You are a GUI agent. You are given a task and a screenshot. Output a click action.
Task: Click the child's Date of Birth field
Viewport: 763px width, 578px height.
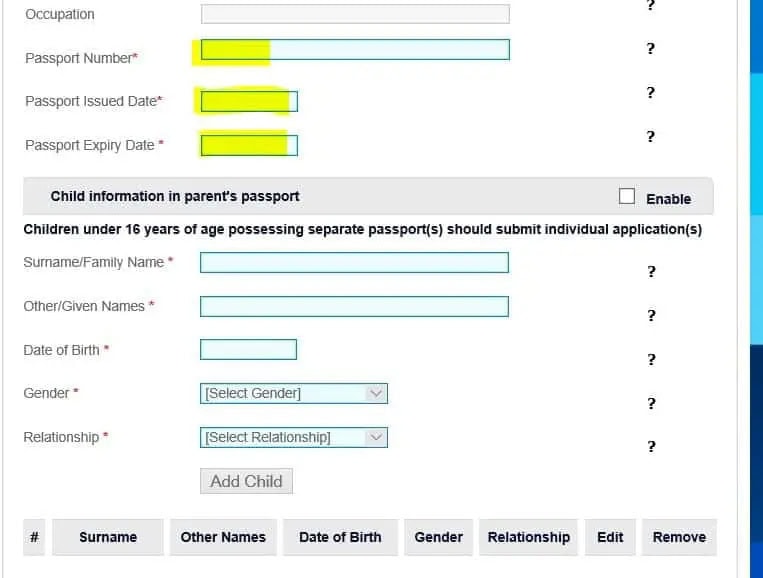(x=248, y=350)
